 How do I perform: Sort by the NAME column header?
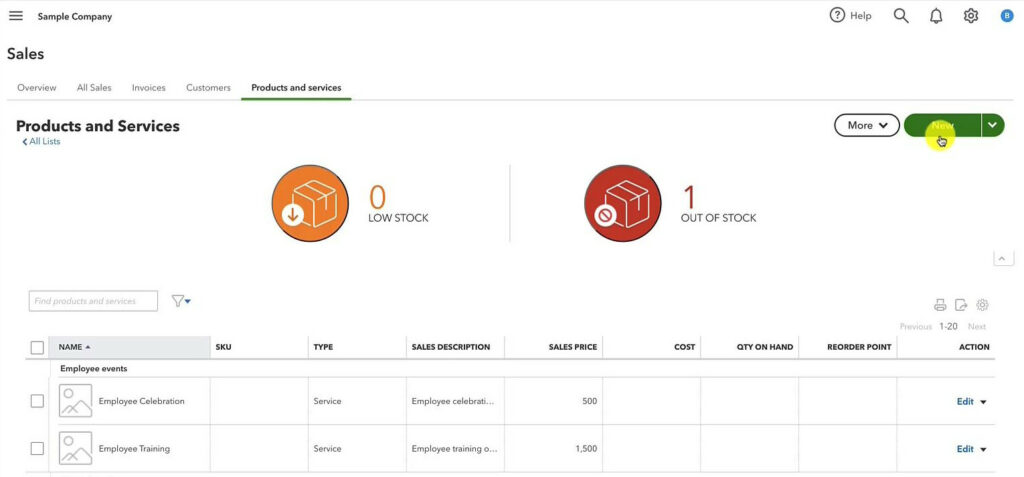[129, 347]
